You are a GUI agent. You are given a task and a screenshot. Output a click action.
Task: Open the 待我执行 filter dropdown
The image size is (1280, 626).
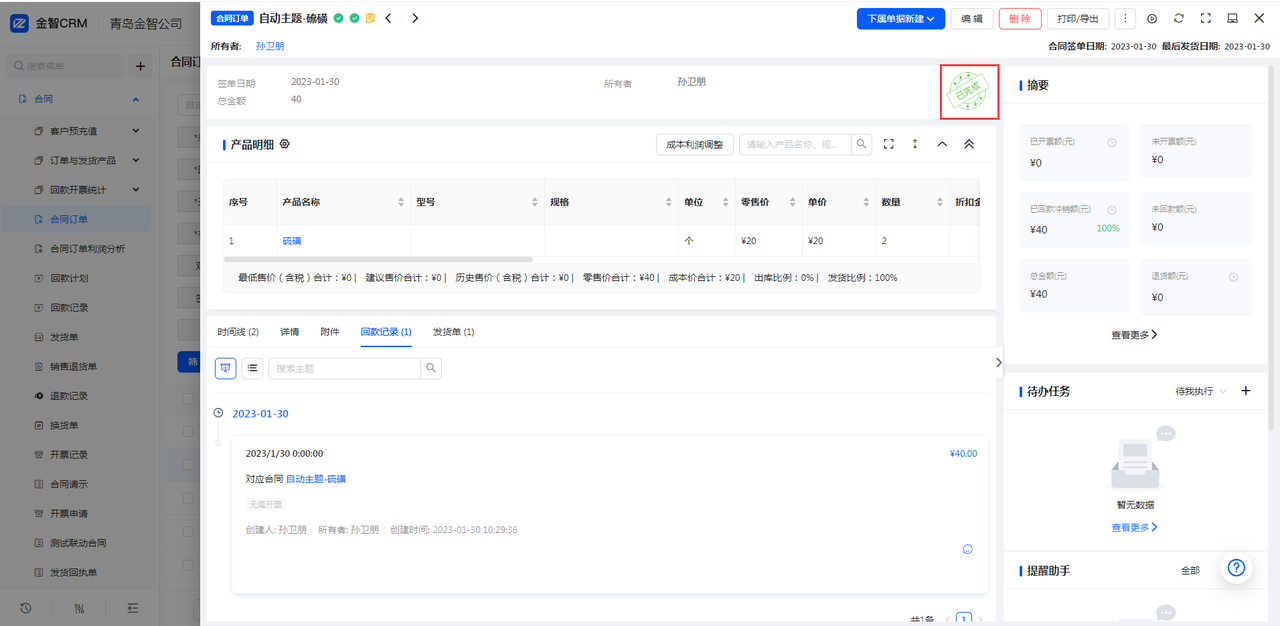(1201, 391)
